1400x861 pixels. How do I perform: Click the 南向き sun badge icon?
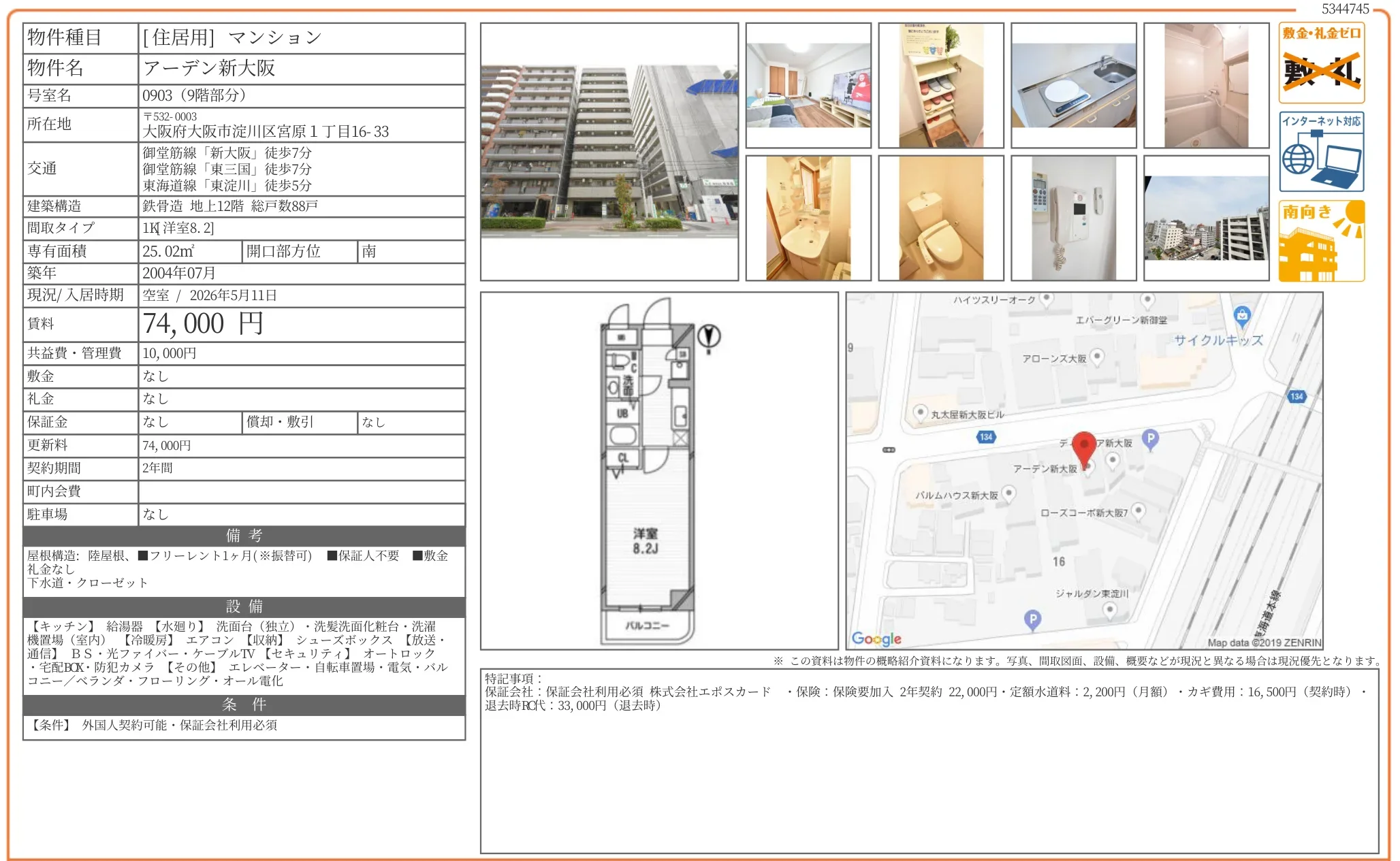1321,240
